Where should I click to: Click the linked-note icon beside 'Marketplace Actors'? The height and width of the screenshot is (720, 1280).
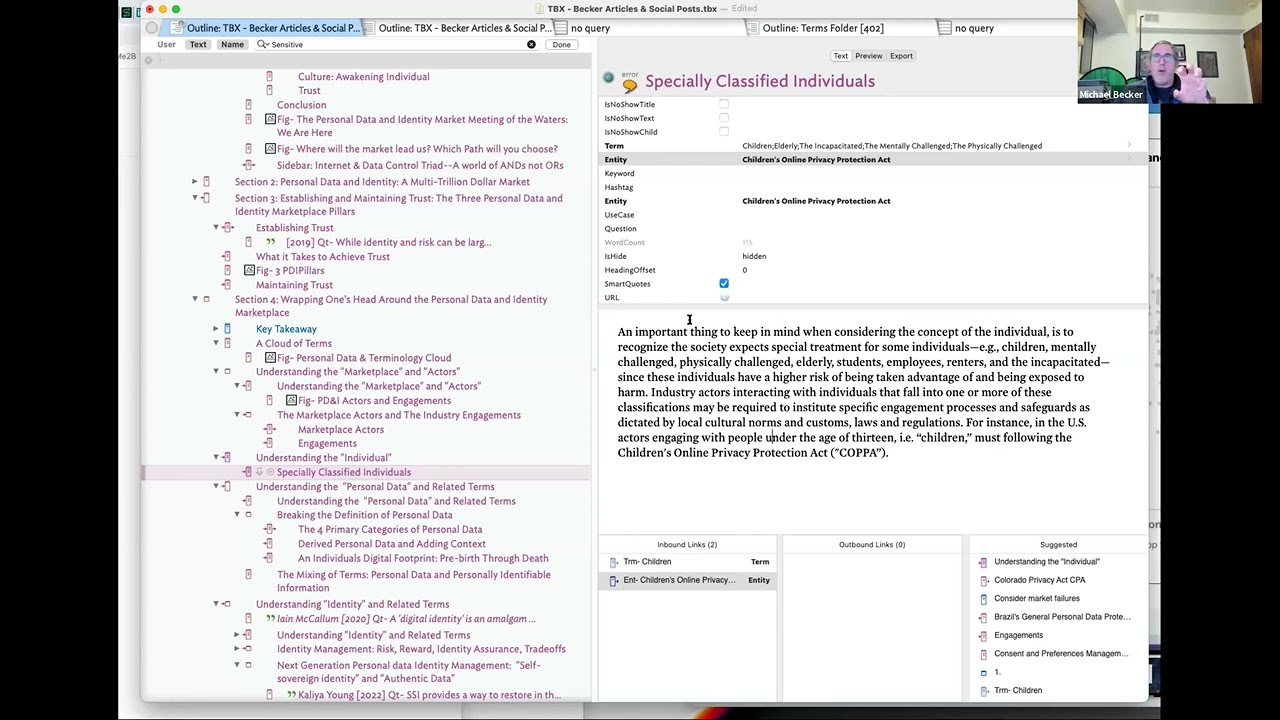pos(269,430)
